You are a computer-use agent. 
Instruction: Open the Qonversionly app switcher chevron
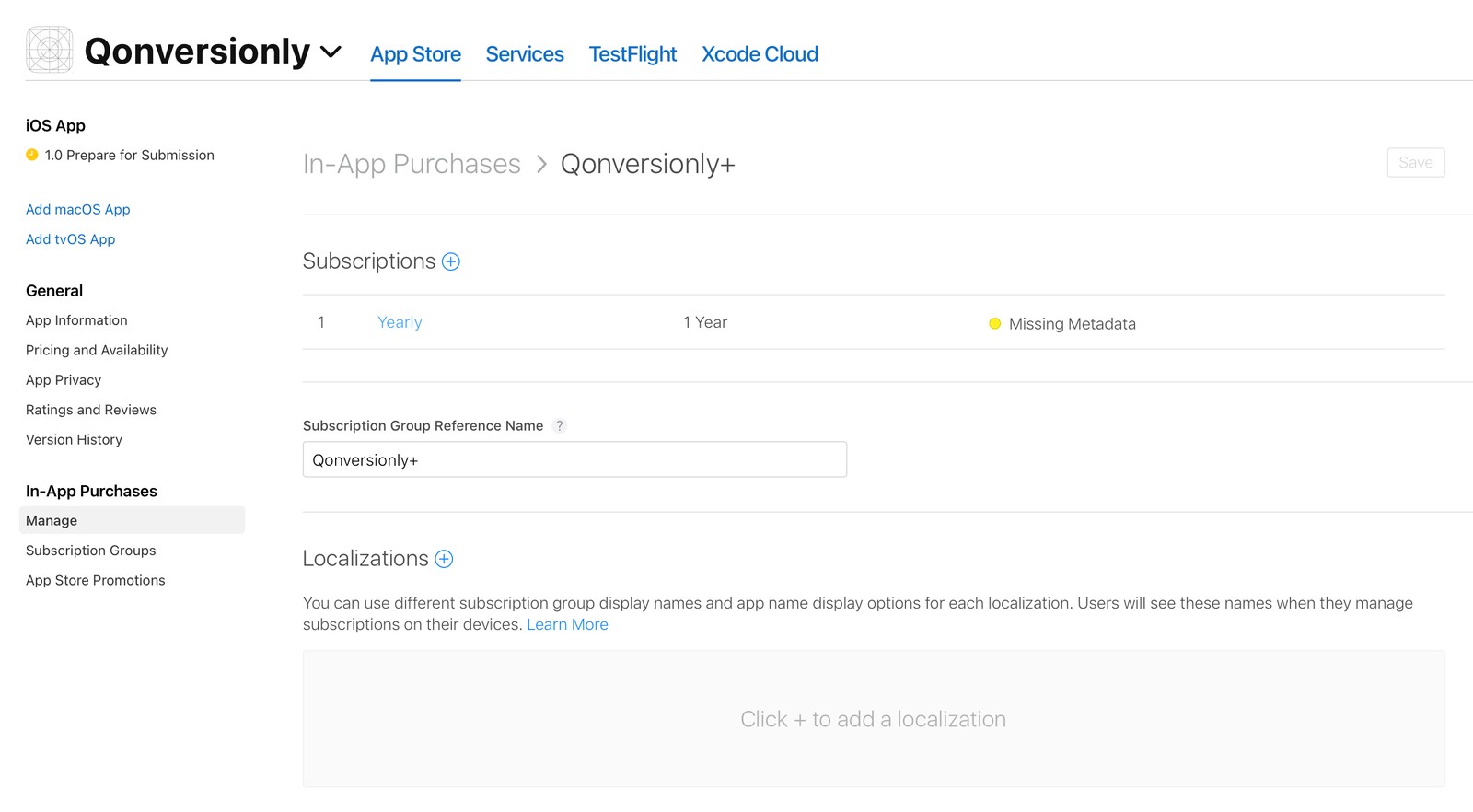pyautogui.click(x=331, y=52)
